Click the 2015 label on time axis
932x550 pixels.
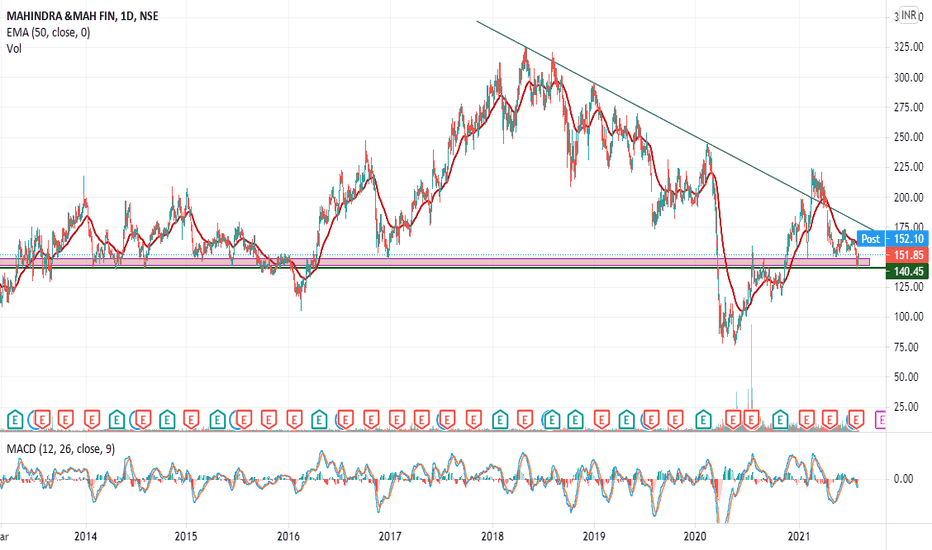(x=186, y=536)
